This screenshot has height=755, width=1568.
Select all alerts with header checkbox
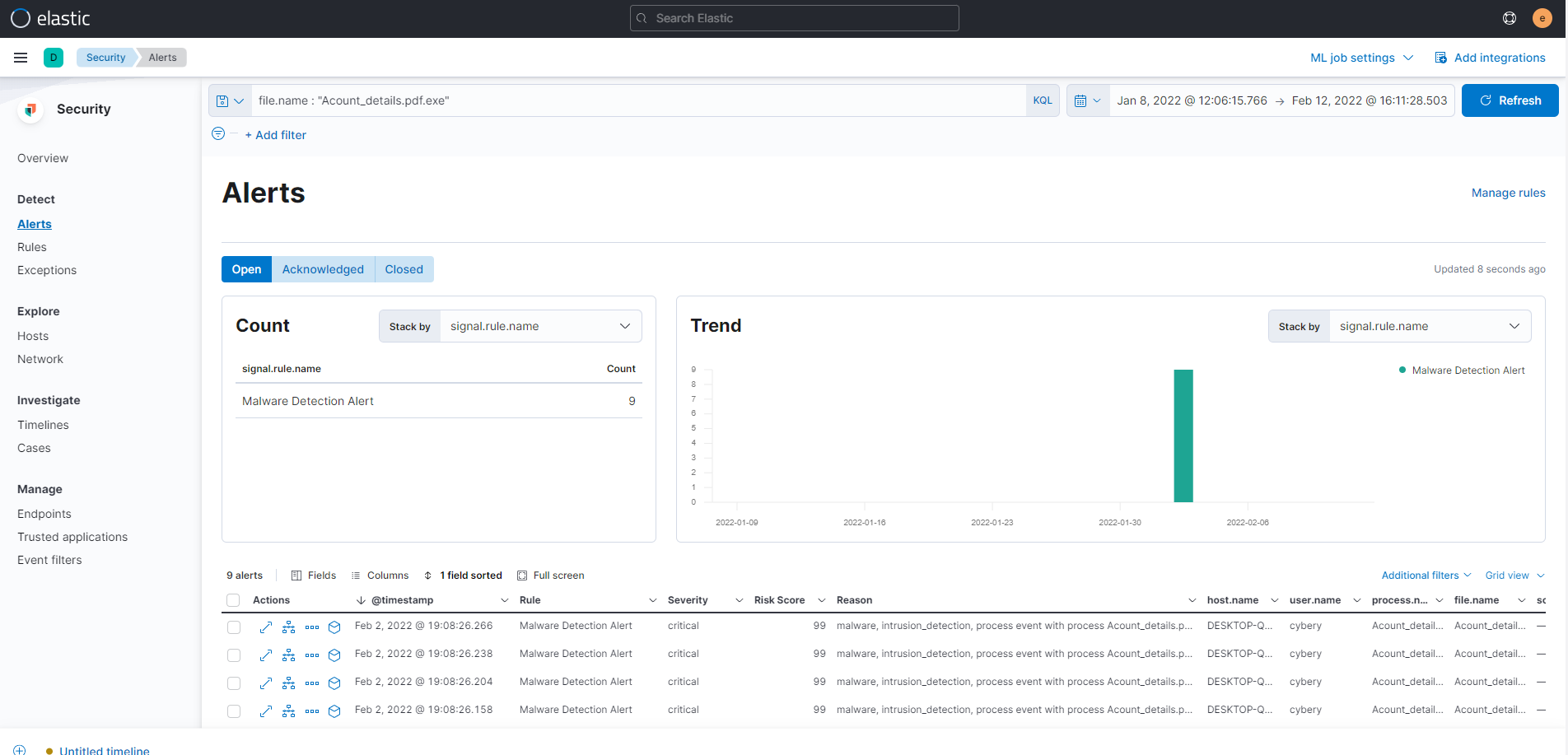click(x=233, y=600)
